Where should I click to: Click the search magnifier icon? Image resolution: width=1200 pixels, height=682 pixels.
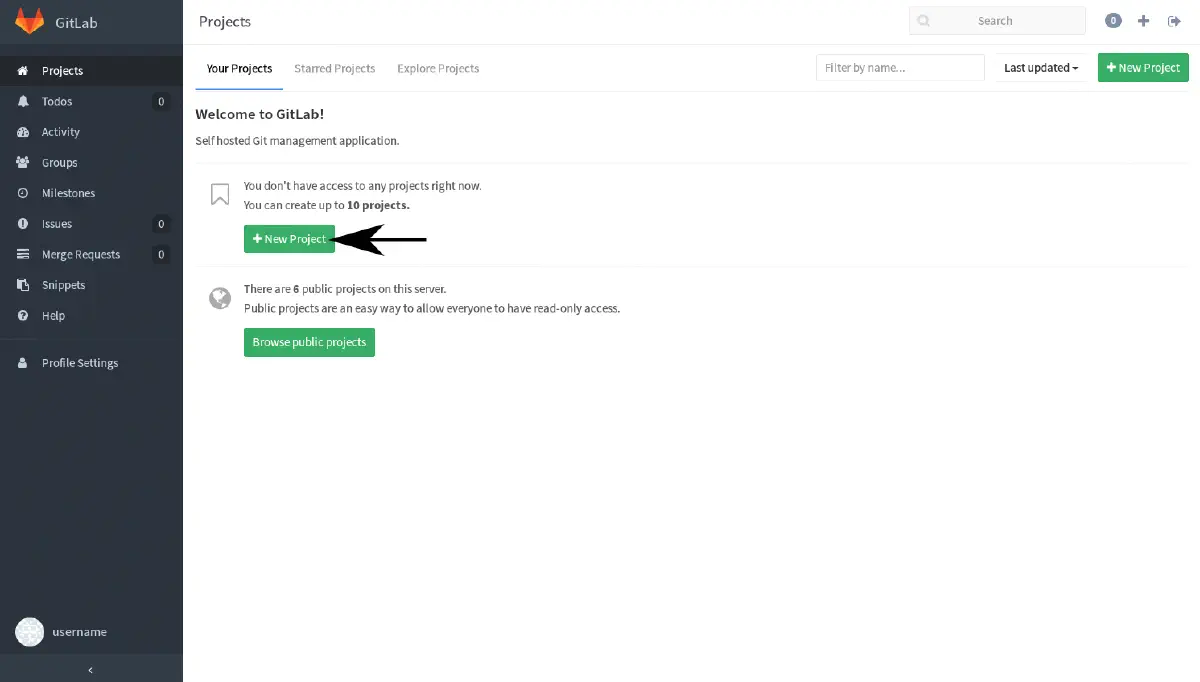point(923,21)
